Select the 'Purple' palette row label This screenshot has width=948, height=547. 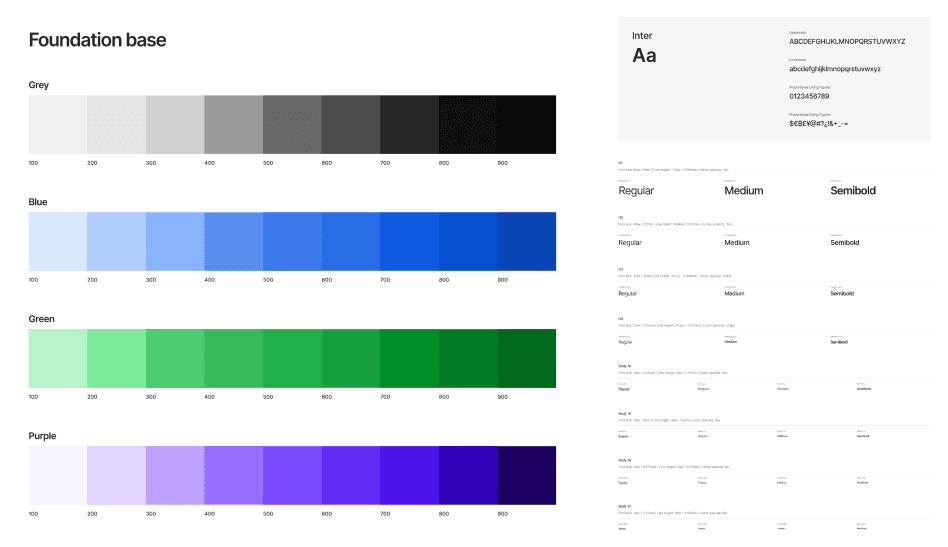click(42, 436)
